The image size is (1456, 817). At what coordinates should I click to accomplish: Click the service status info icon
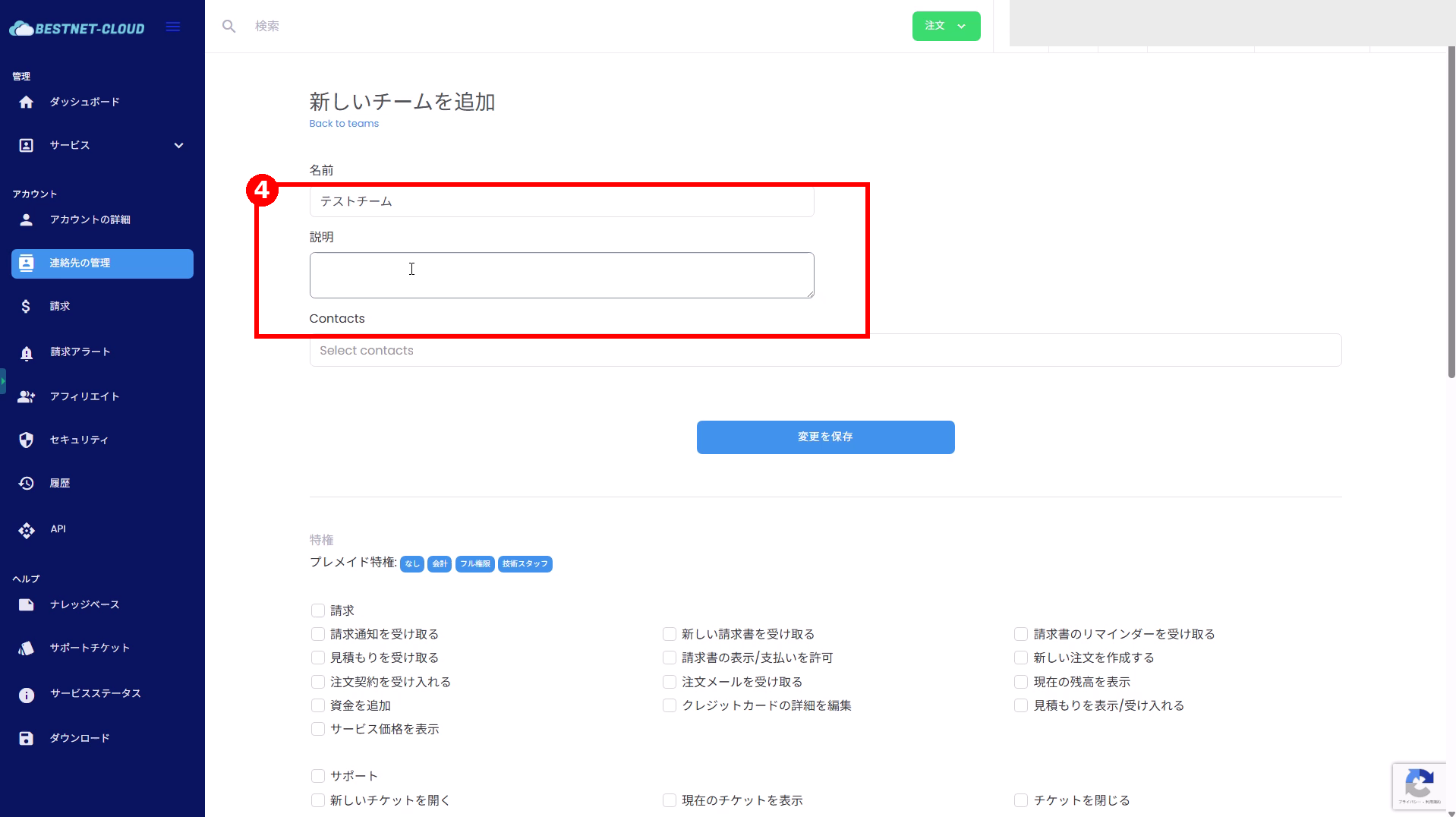pos(26,695)
